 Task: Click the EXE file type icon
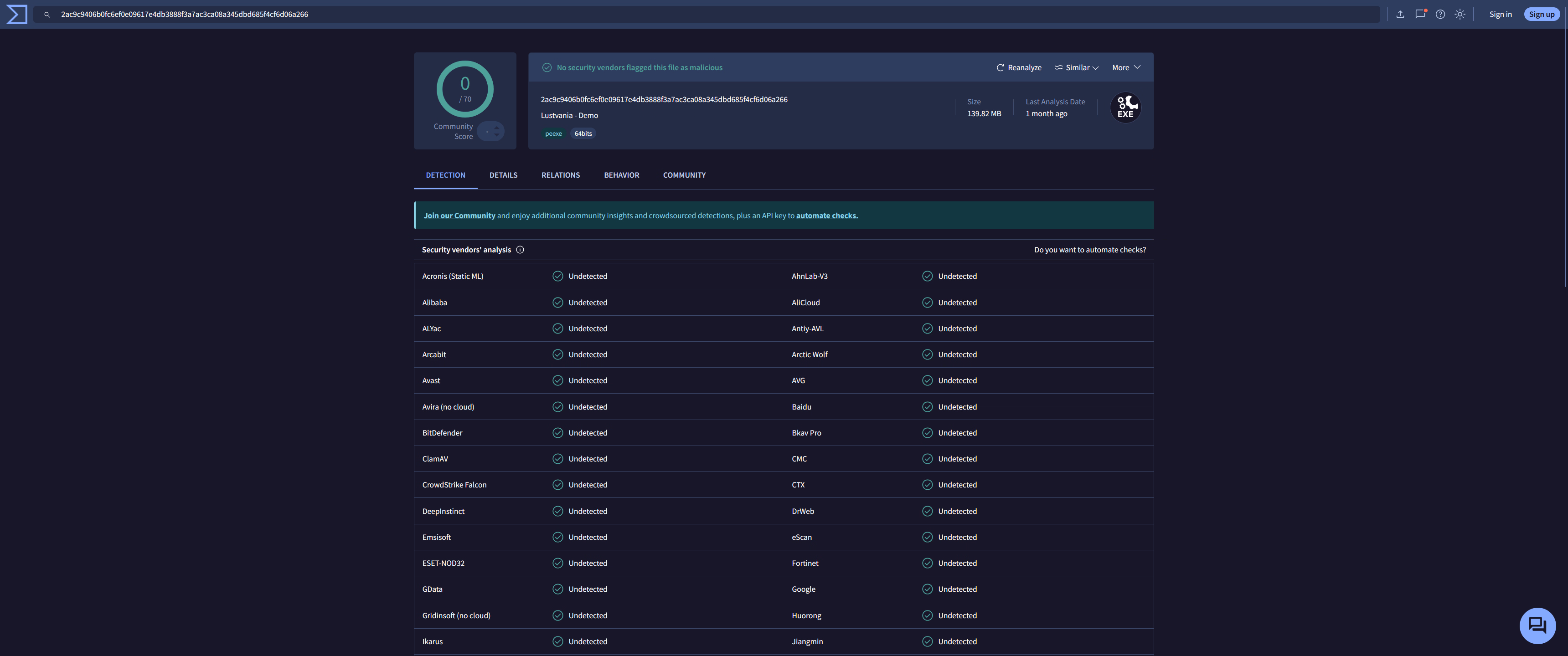1125,108
